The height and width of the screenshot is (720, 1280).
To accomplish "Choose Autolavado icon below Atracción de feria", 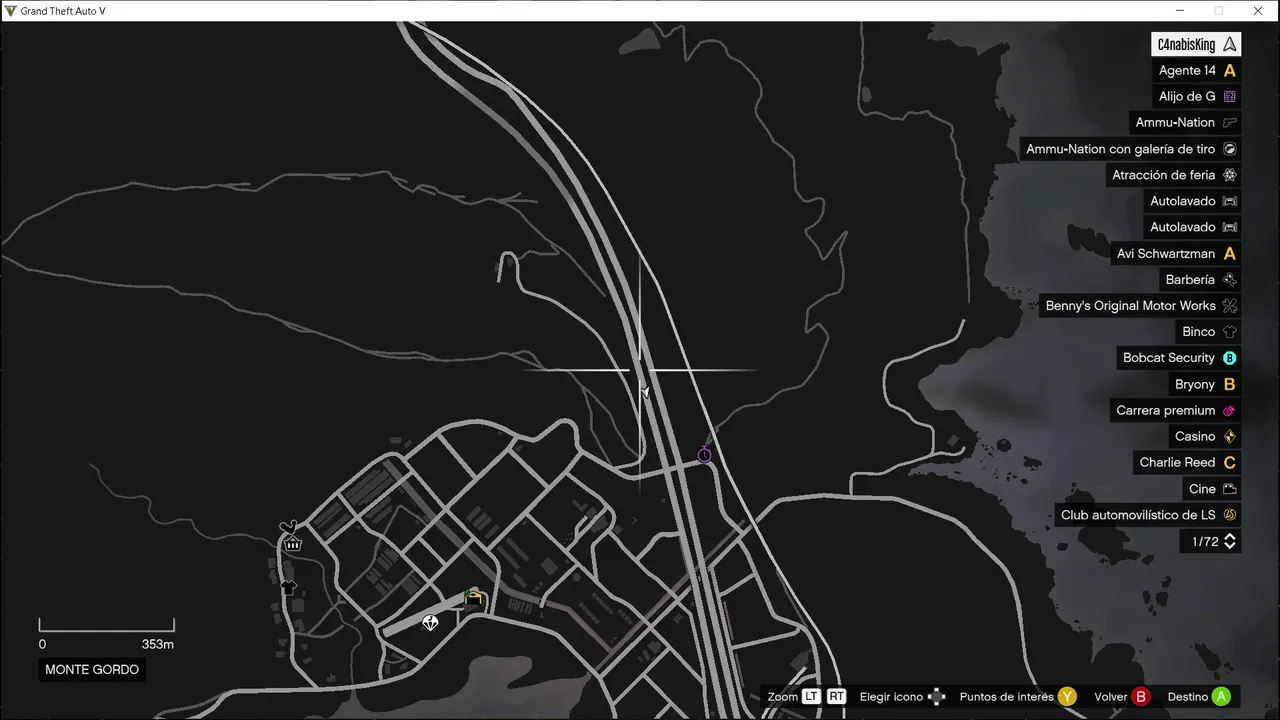I will pyautogui.click(x=1230, y=201).
